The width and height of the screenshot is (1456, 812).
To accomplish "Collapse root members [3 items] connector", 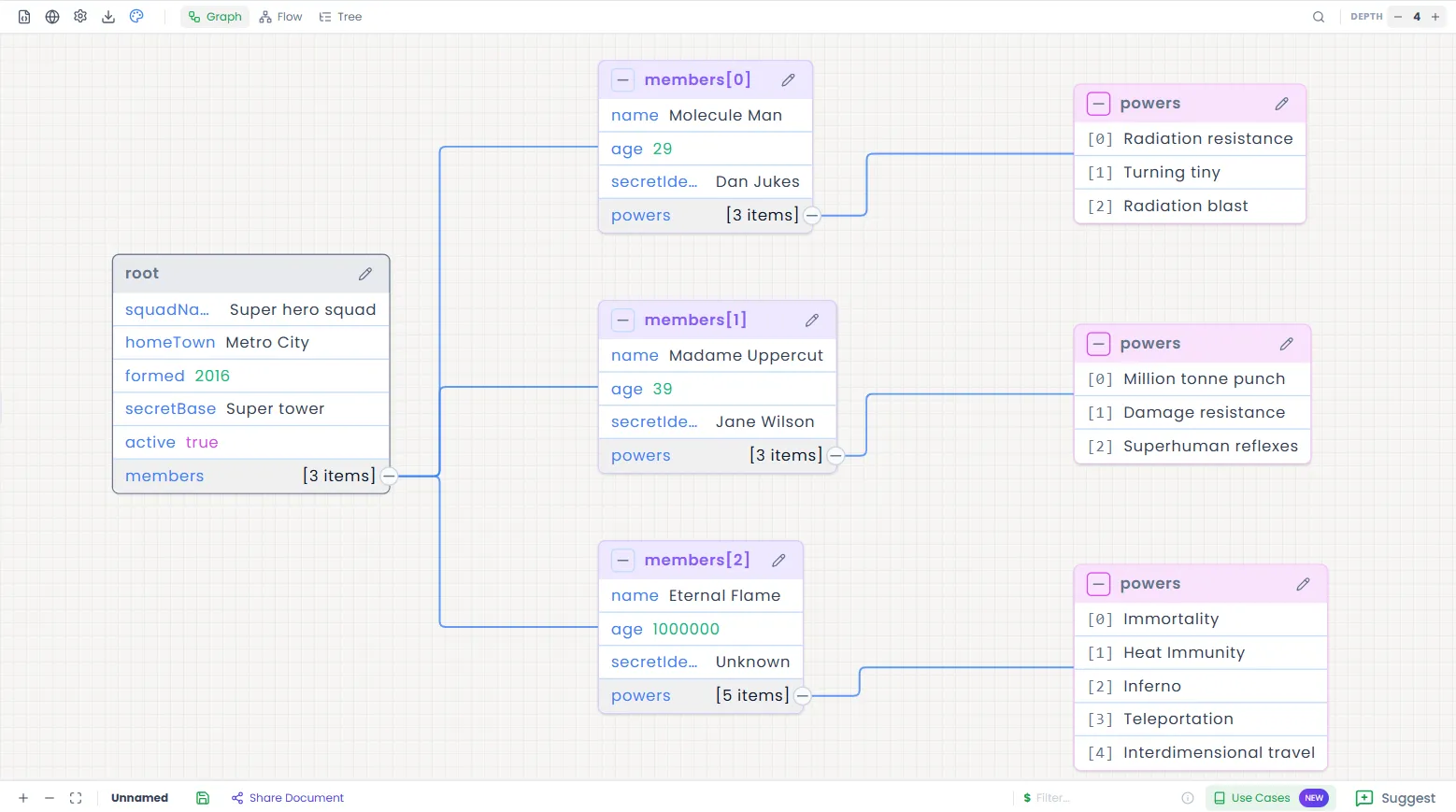I will click(390, 477).
